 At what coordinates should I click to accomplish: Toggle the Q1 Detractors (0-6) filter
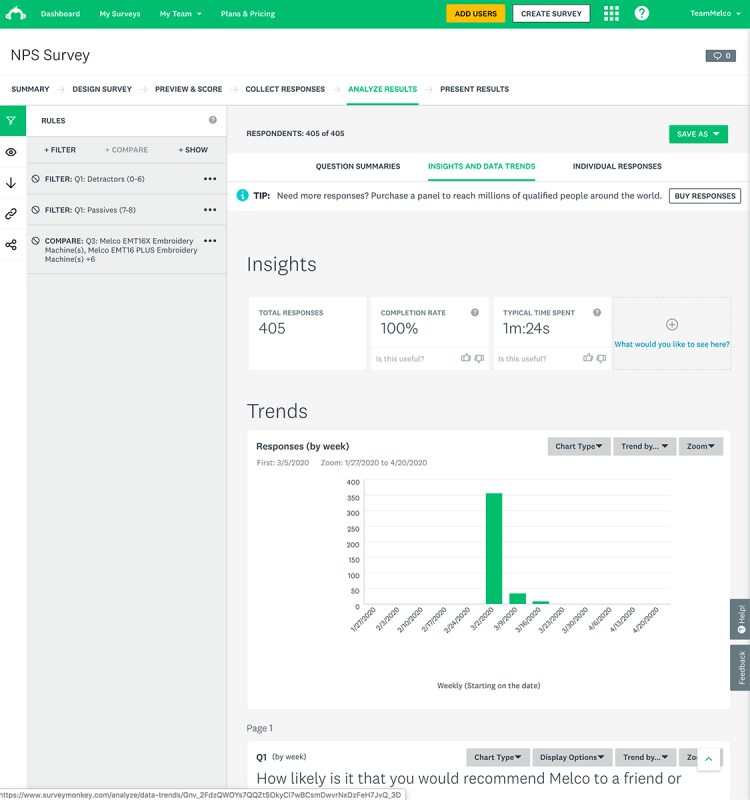click(x=36, y=180)
